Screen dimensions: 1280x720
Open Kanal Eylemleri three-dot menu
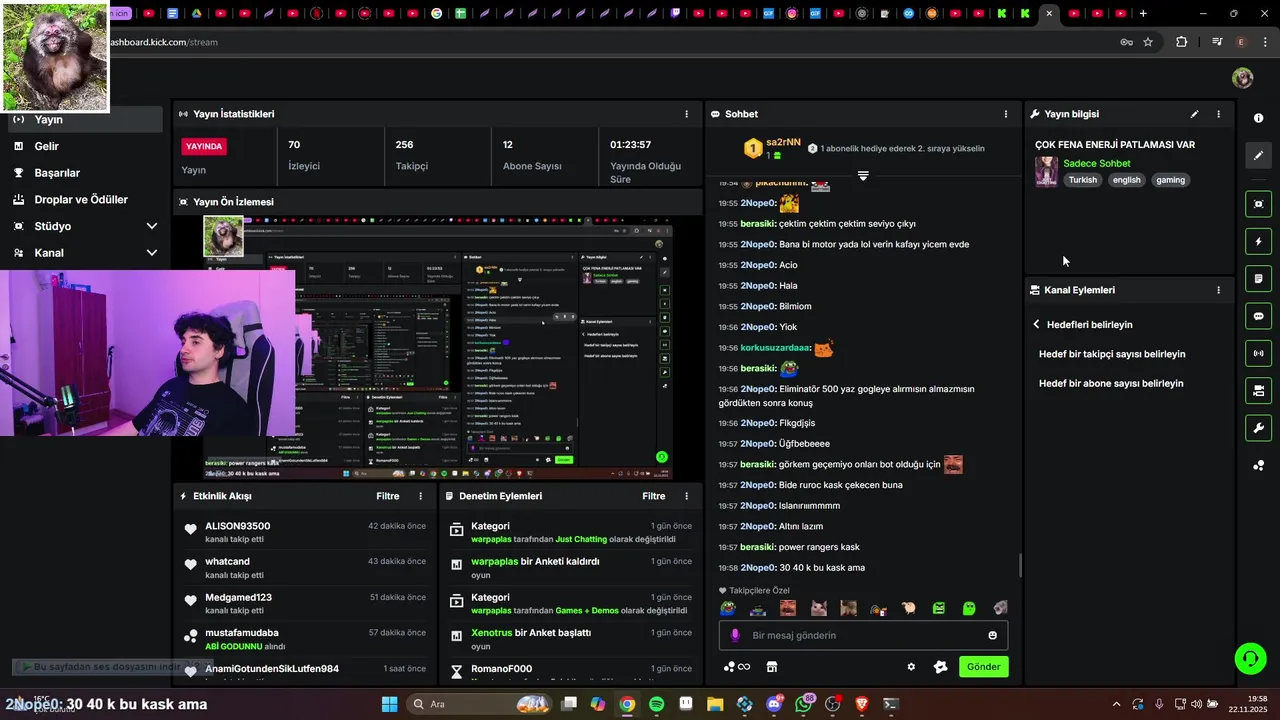(x=1218, y=290)
